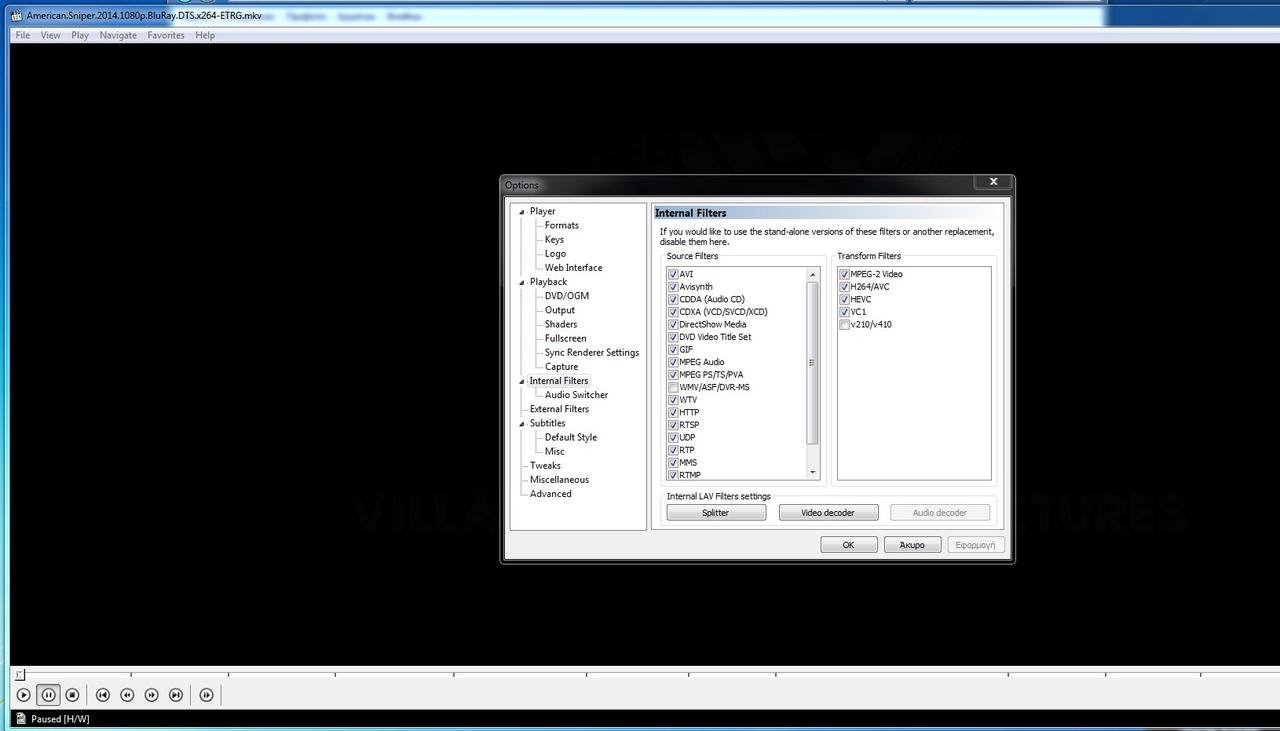Click the increase playback speed icon
Viewport: 1280px width, 731px height.
151,694
